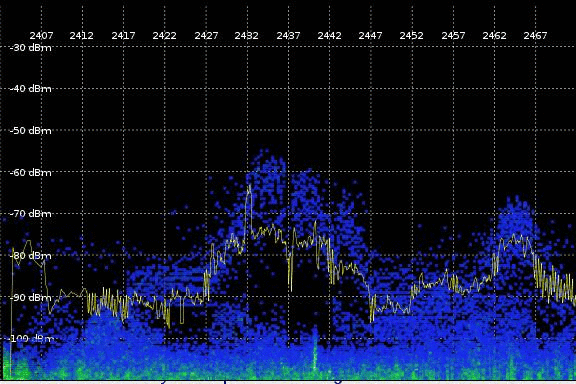Click the 2447 frequency label

pyautogui.click(x=370, y=36)
